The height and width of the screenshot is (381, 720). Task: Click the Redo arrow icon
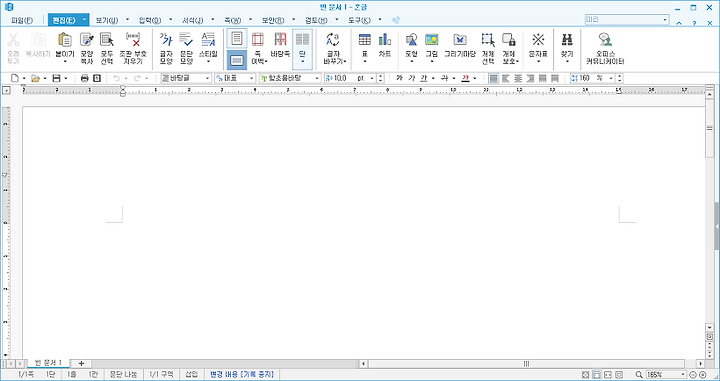point(137,78)
